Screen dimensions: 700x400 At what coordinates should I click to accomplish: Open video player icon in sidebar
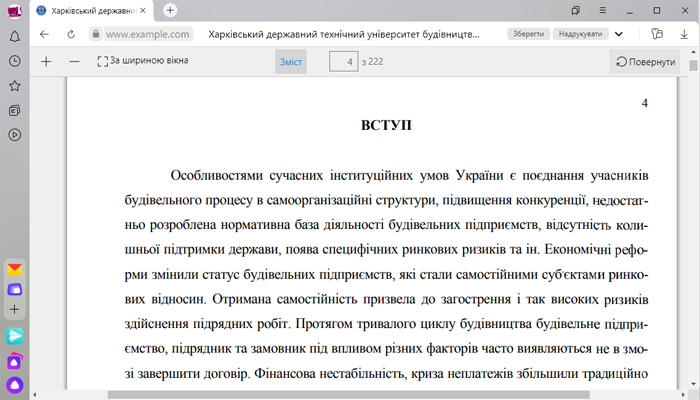pyautogui.click(x=15, y=135)
